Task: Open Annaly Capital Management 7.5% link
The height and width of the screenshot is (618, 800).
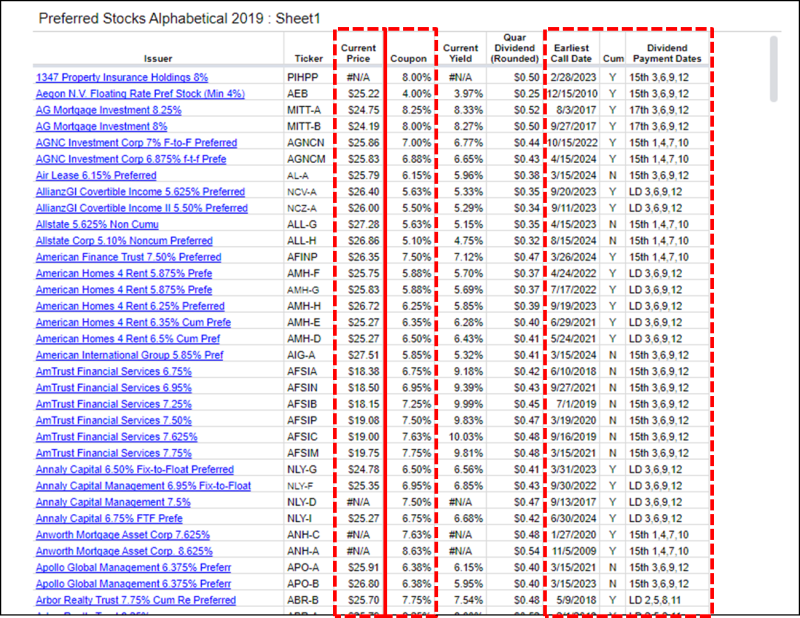Action: point(113,502)
